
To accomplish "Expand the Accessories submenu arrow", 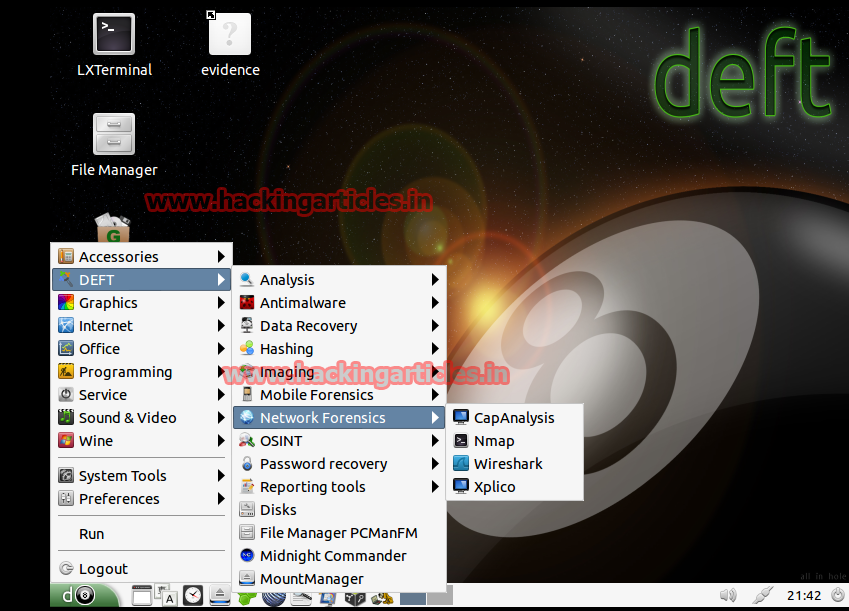I will click(x=221, y=257).
